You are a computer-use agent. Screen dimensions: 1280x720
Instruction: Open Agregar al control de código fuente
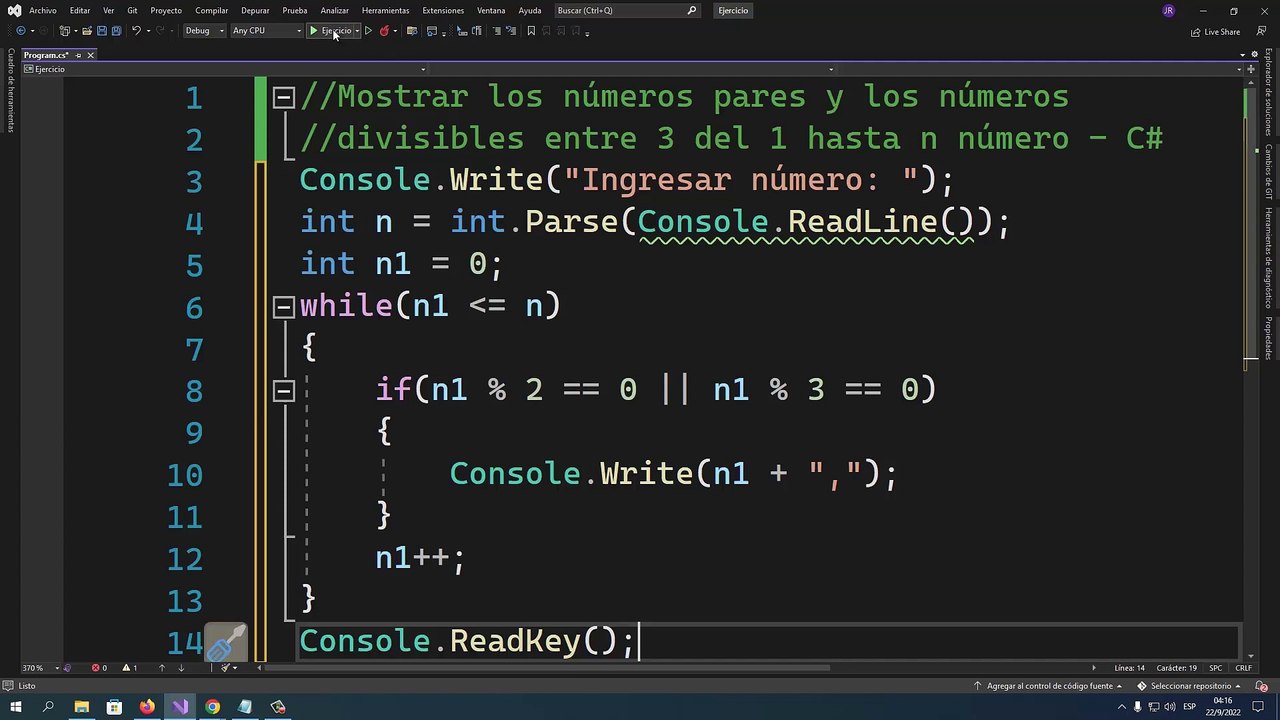point(1049,686)
